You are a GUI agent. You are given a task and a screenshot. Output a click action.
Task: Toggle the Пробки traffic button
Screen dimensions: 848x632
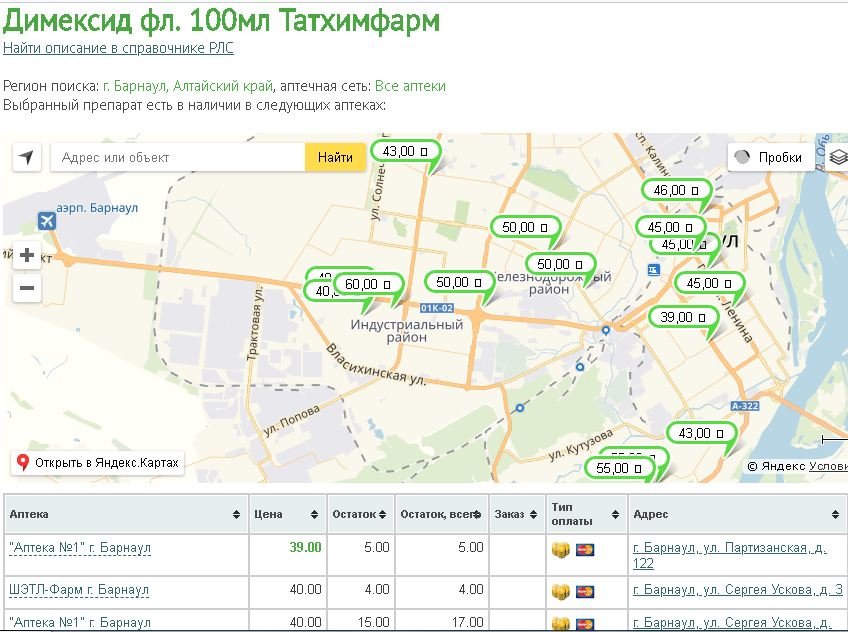coord(771,157)
